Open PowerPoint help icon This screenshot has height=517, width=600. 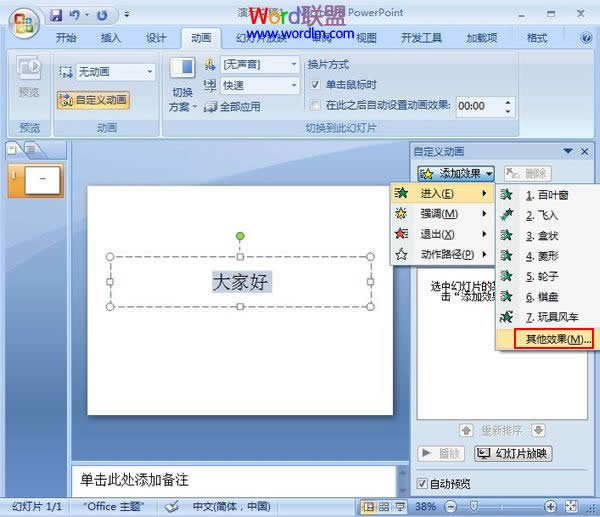585,38
